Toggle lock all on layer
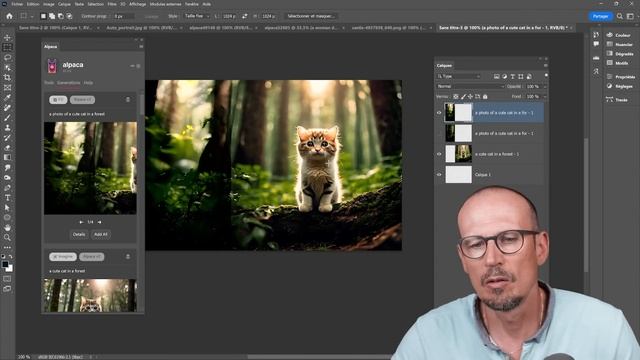This screenshot has width=640, height=360. tap(485, 97)
